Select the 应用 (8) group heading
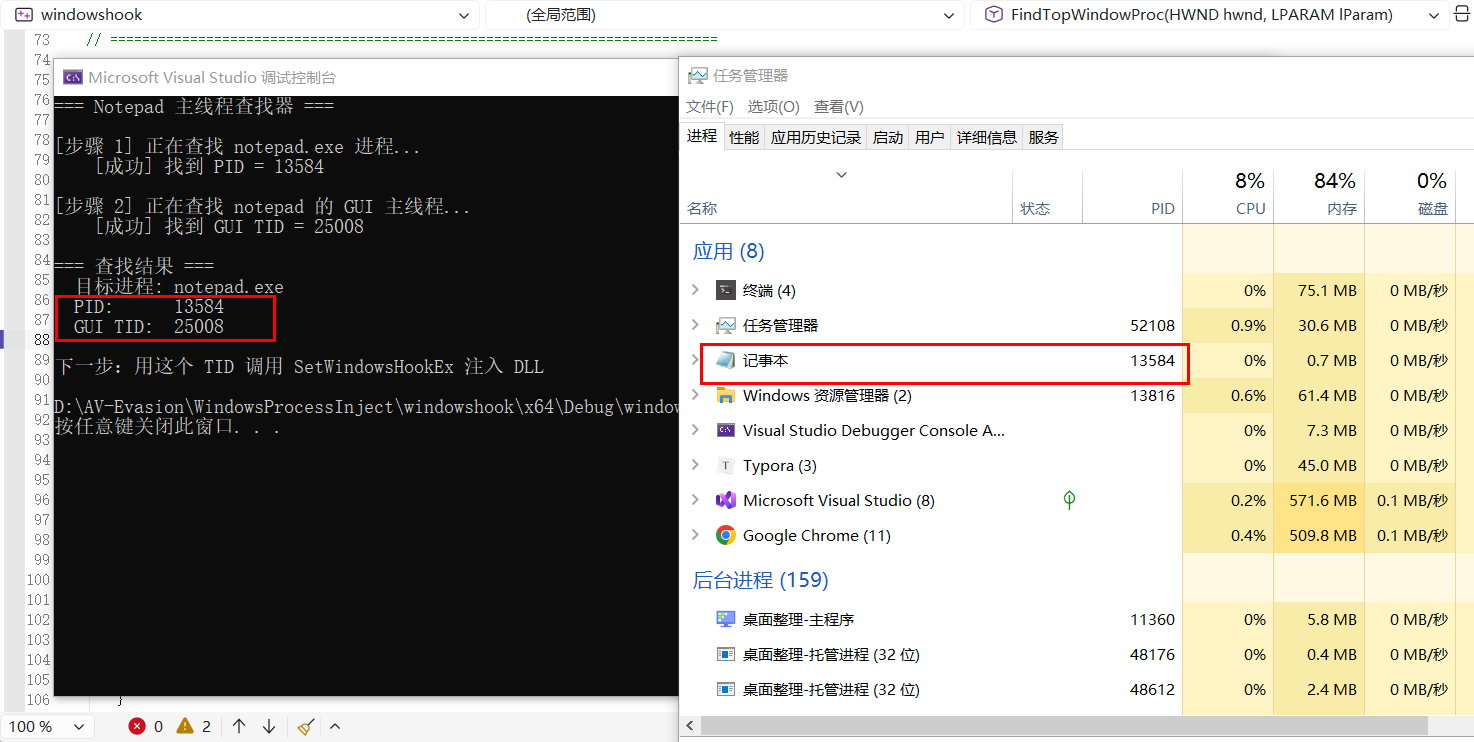This screenshot has height=742, width=1474. [728, 251]
